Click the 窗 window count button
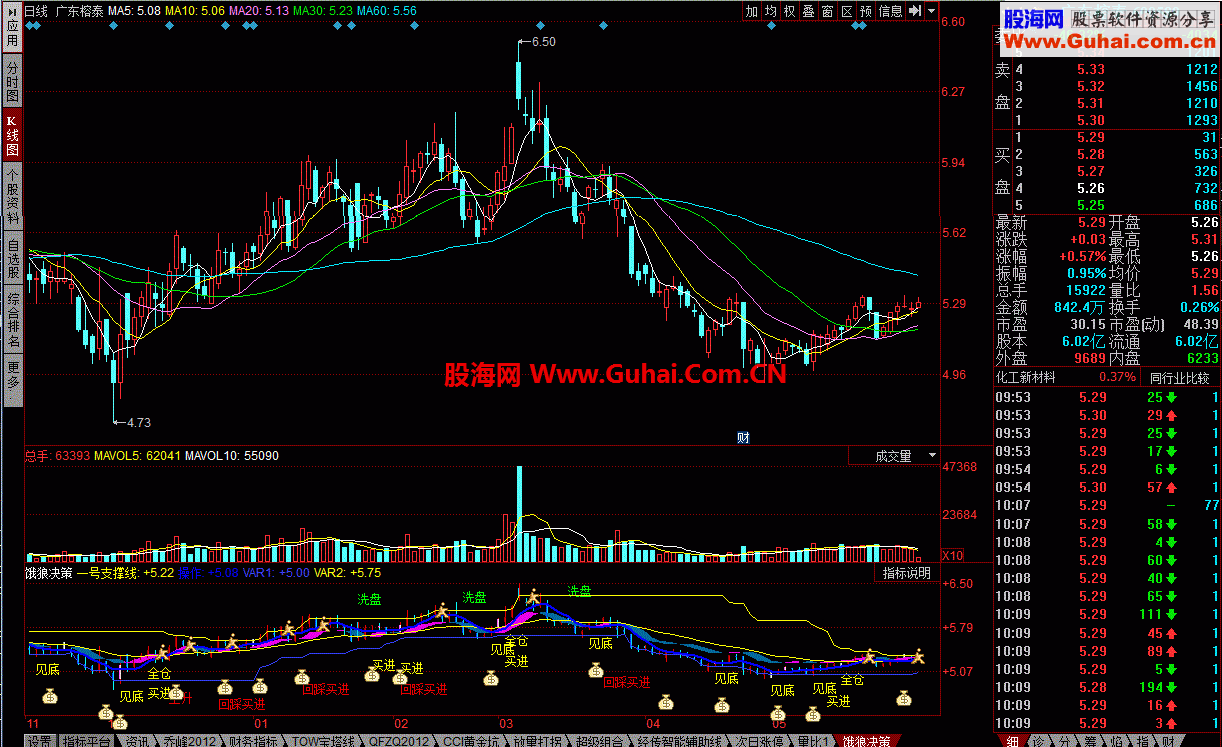 coord(828,11)
